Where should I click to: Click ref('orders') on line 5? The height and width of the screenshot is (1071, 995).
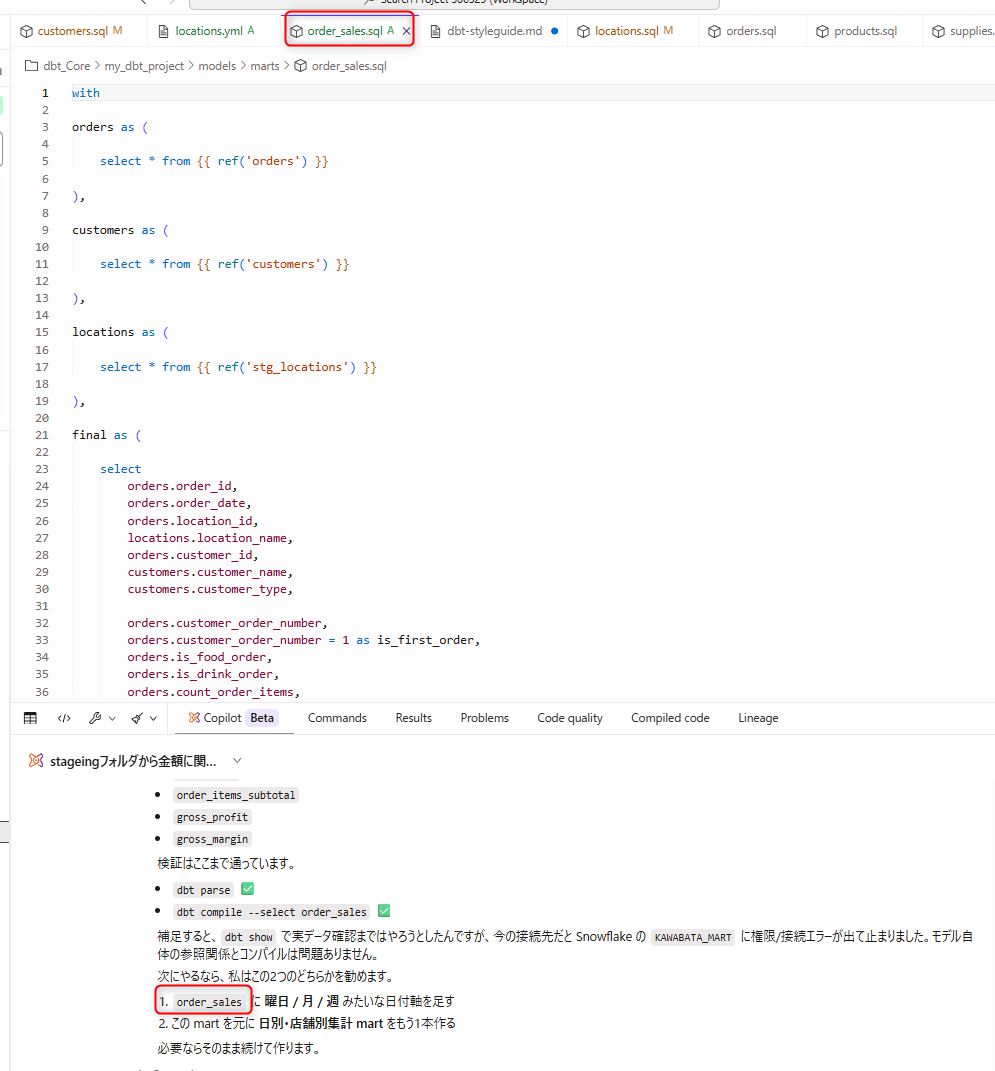pos(262,161)
